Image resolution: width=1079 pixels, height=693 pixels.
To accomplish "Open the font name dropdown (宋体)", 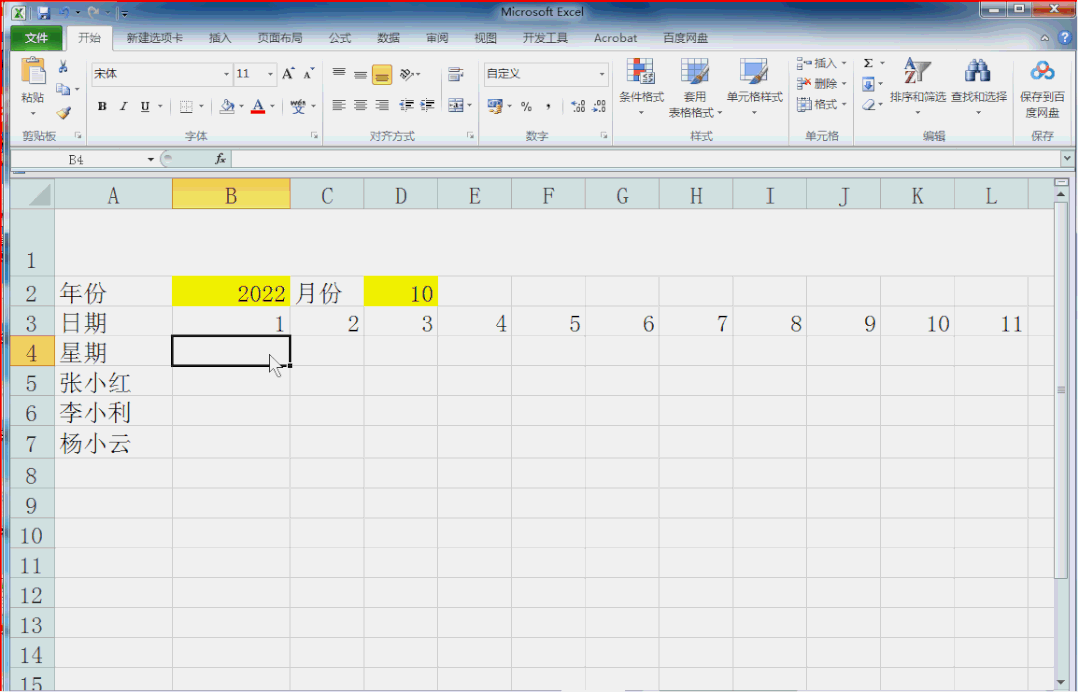I will [226, 74].
